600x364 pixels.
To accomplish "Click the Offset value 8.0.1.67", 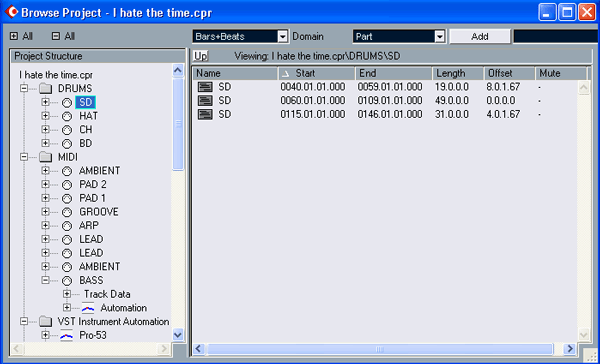I will coord(503,87).
